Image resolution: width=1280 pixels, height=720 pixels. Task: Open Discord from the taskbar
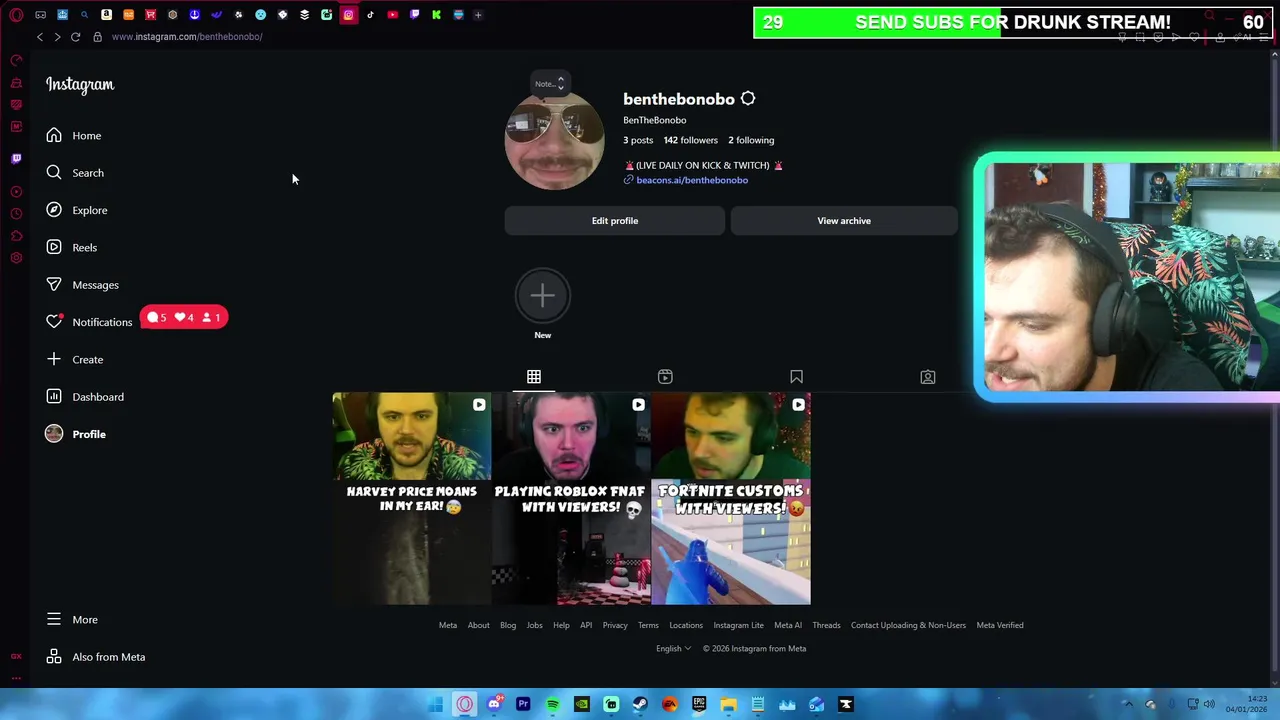(x=494, y=705)
